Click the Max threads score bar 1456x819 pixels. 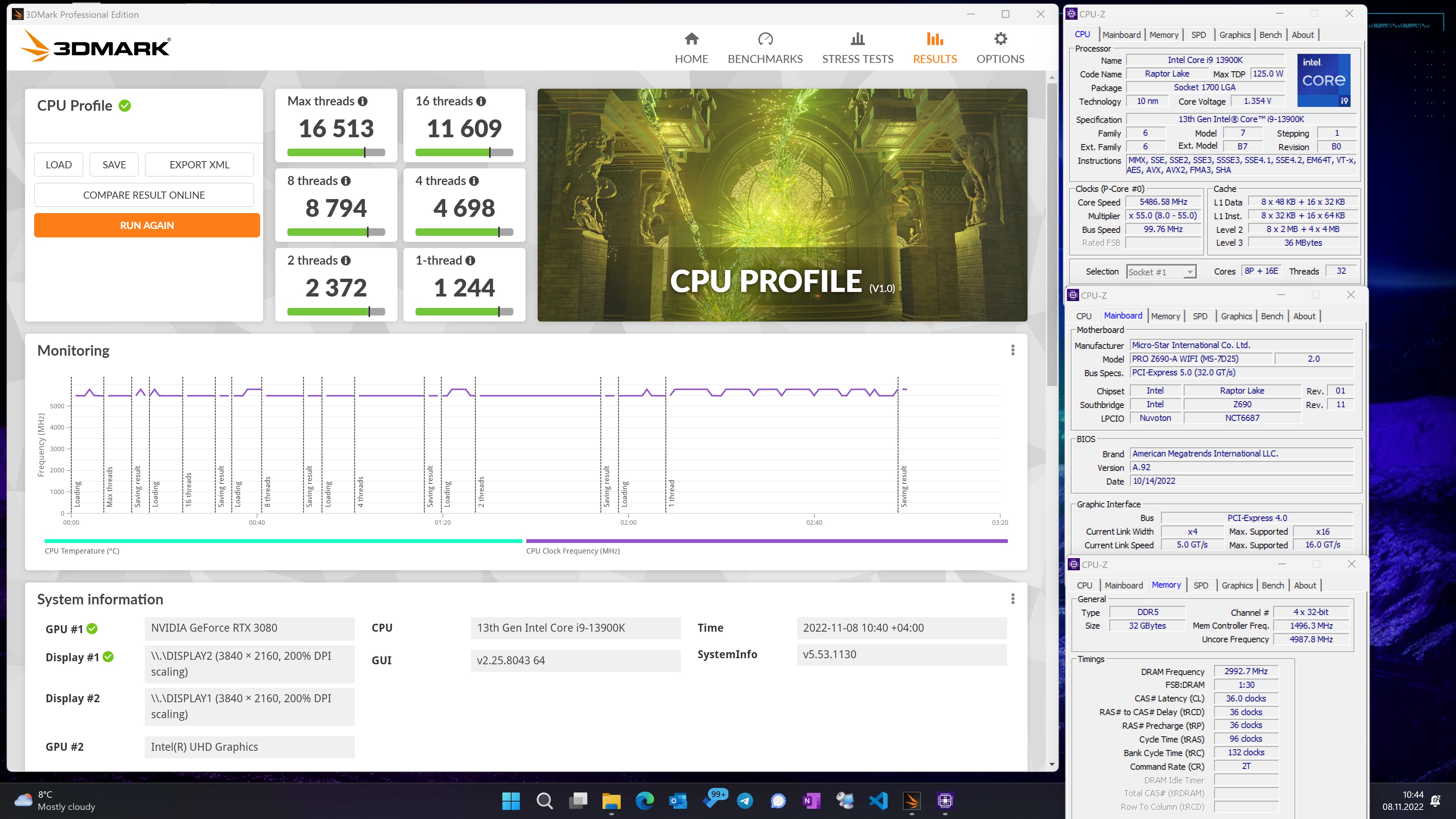coord(336,152)
